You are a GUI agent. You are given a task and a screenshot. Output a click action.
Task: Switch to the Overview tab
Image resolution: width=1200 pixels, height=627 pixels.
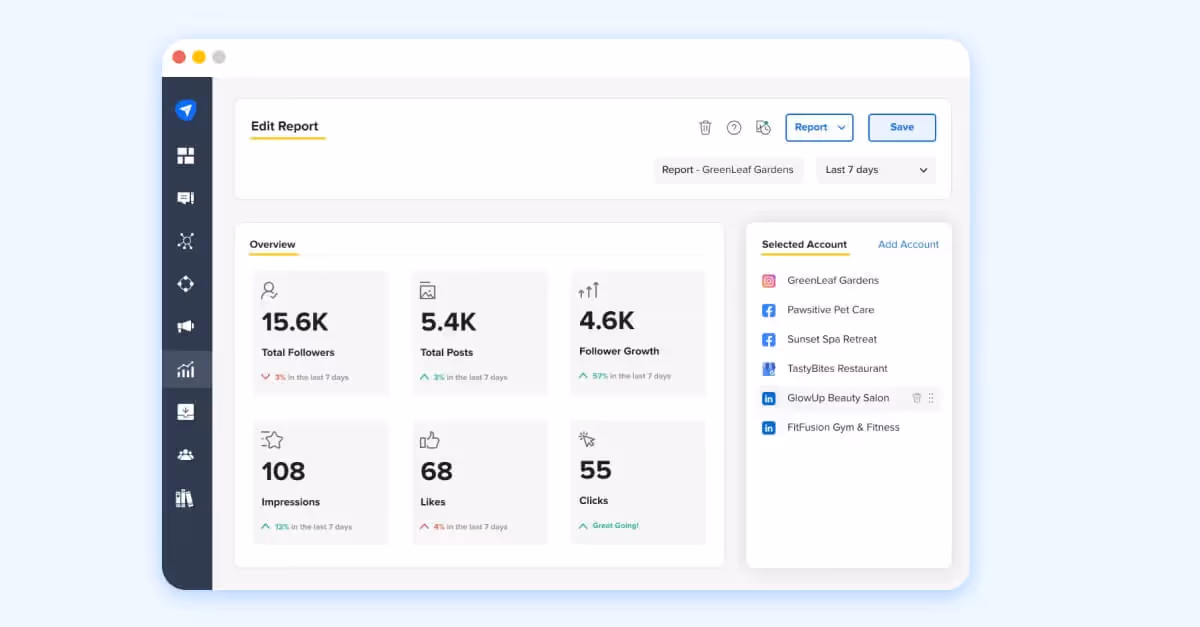point(272,243)
